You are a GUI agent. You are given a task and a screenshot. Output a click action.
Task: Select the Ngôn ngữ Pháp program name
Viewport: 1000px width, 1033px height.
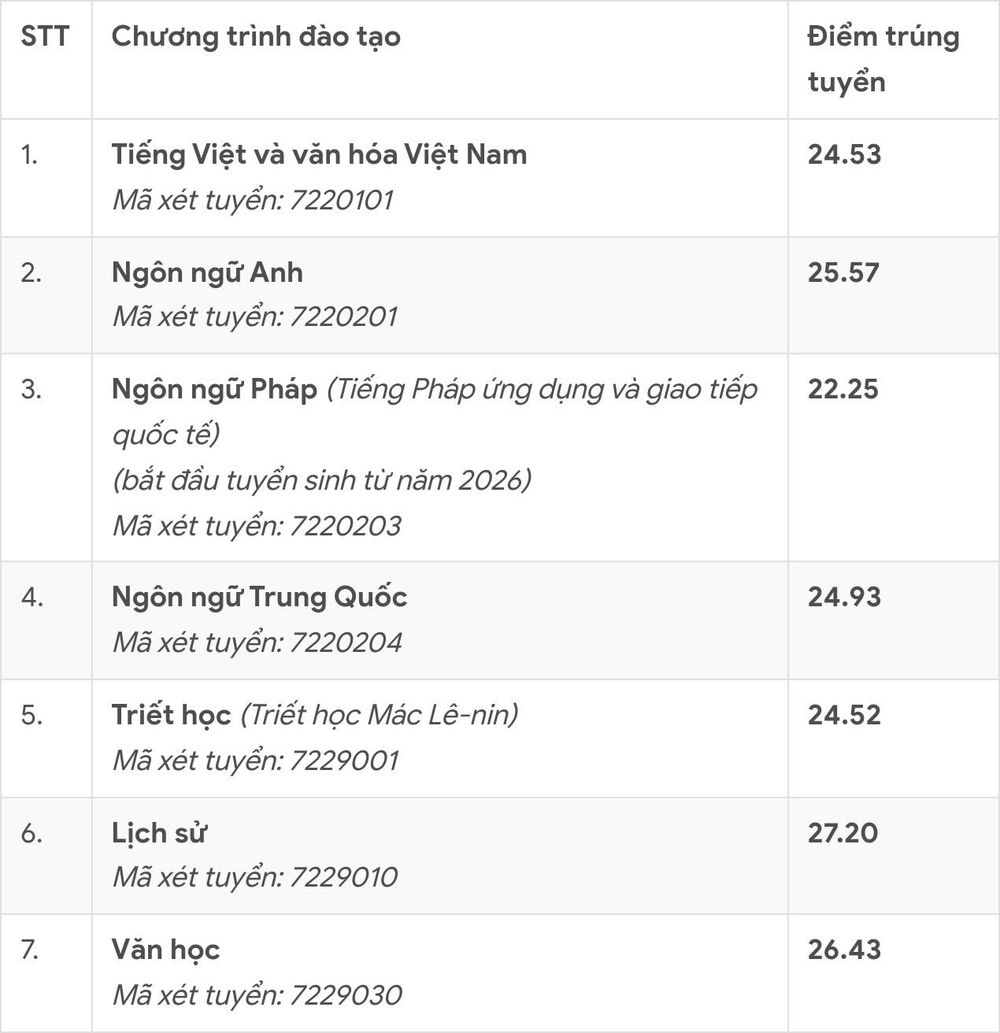coord(214,389)
